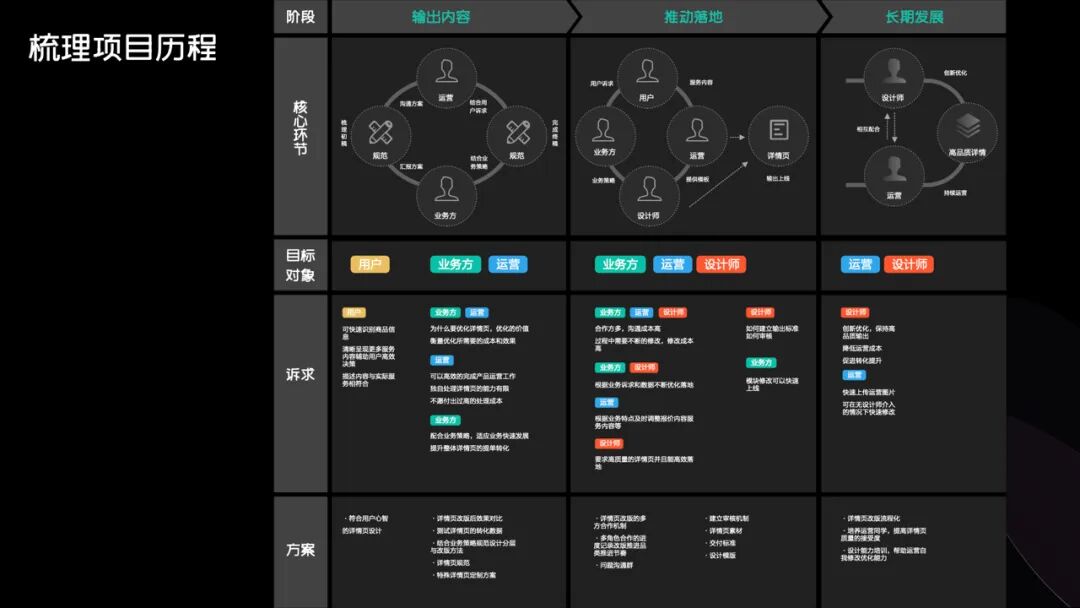1080x608 pixels.
Task: Click the 设计师 avatar icon in the 长期发展 diagram
Action: [894, 70]
